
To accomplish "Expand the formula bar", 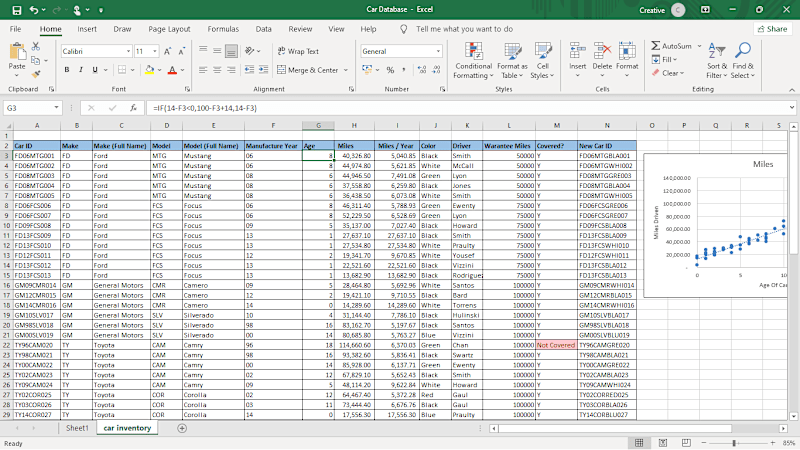I will [x=791, y=108].
